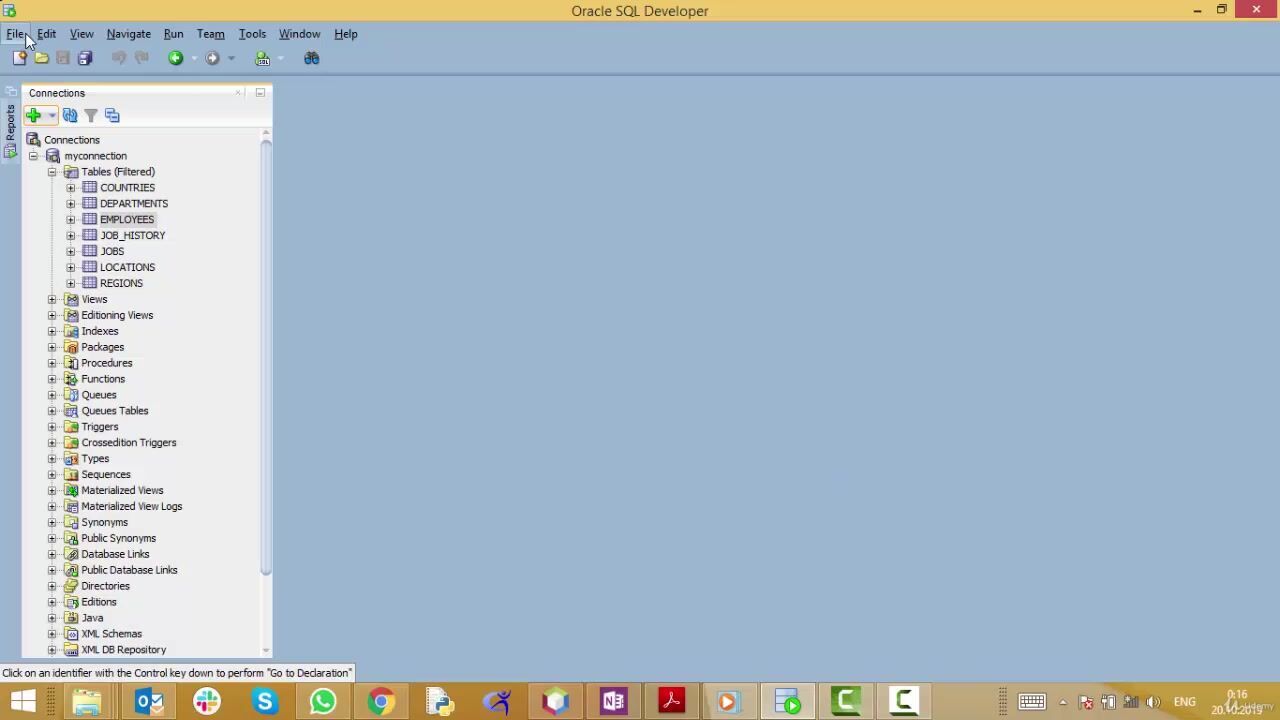
Task: Click the green plus New Connection icon
Action: [x=34, y=116]
